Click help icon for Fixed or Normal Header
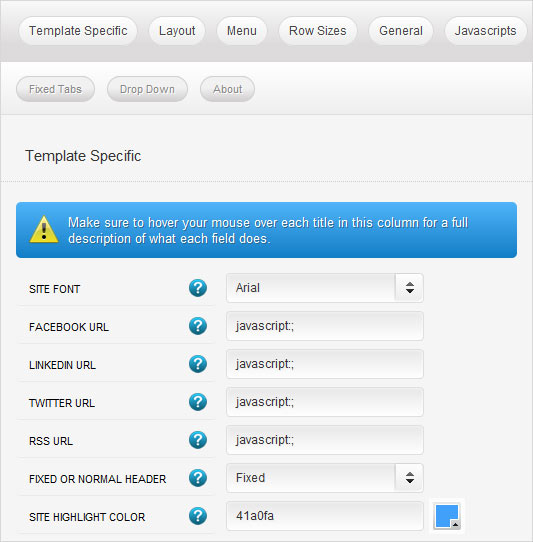 pyautogui.click(x=198, y=478)
